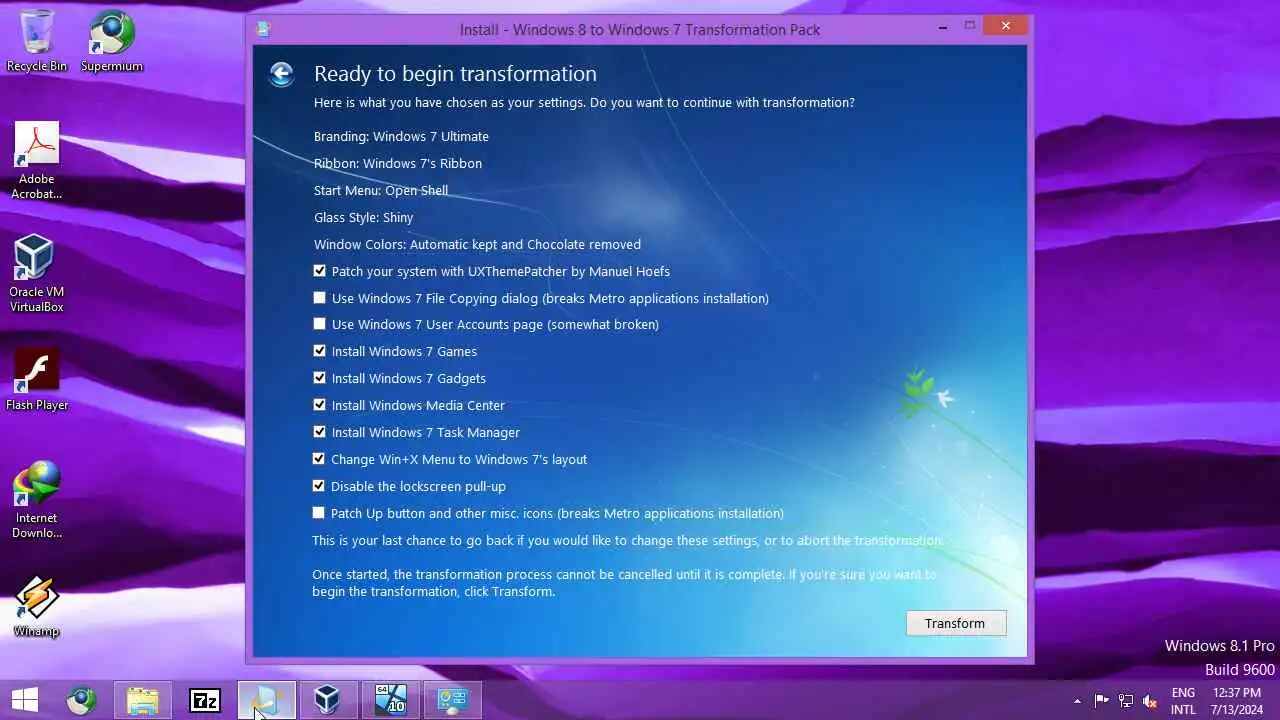Minimize the installer window

pos(941,26)
